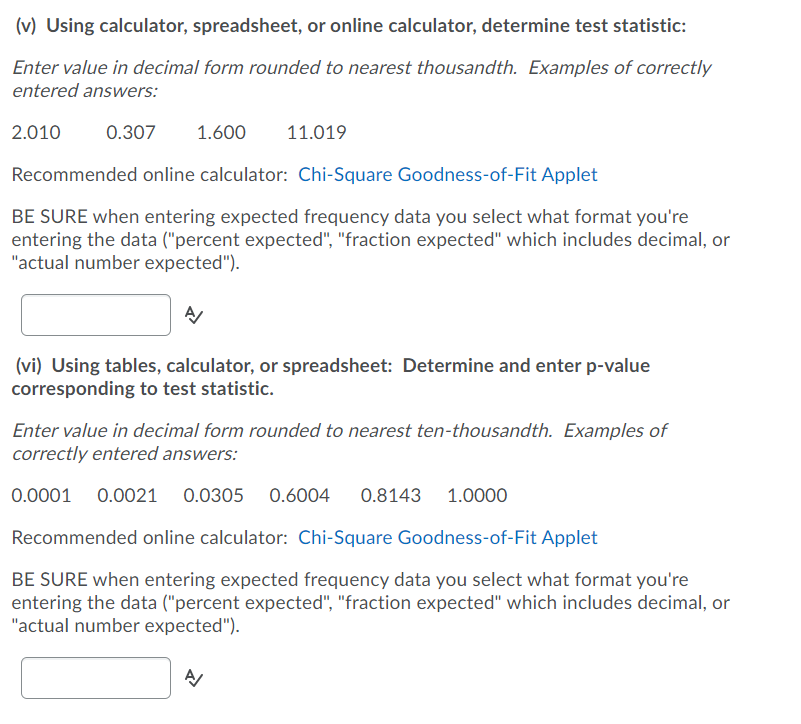Click the example p-value 0.0001
Viewport: 801px width, 724px height.
[41, 496]
